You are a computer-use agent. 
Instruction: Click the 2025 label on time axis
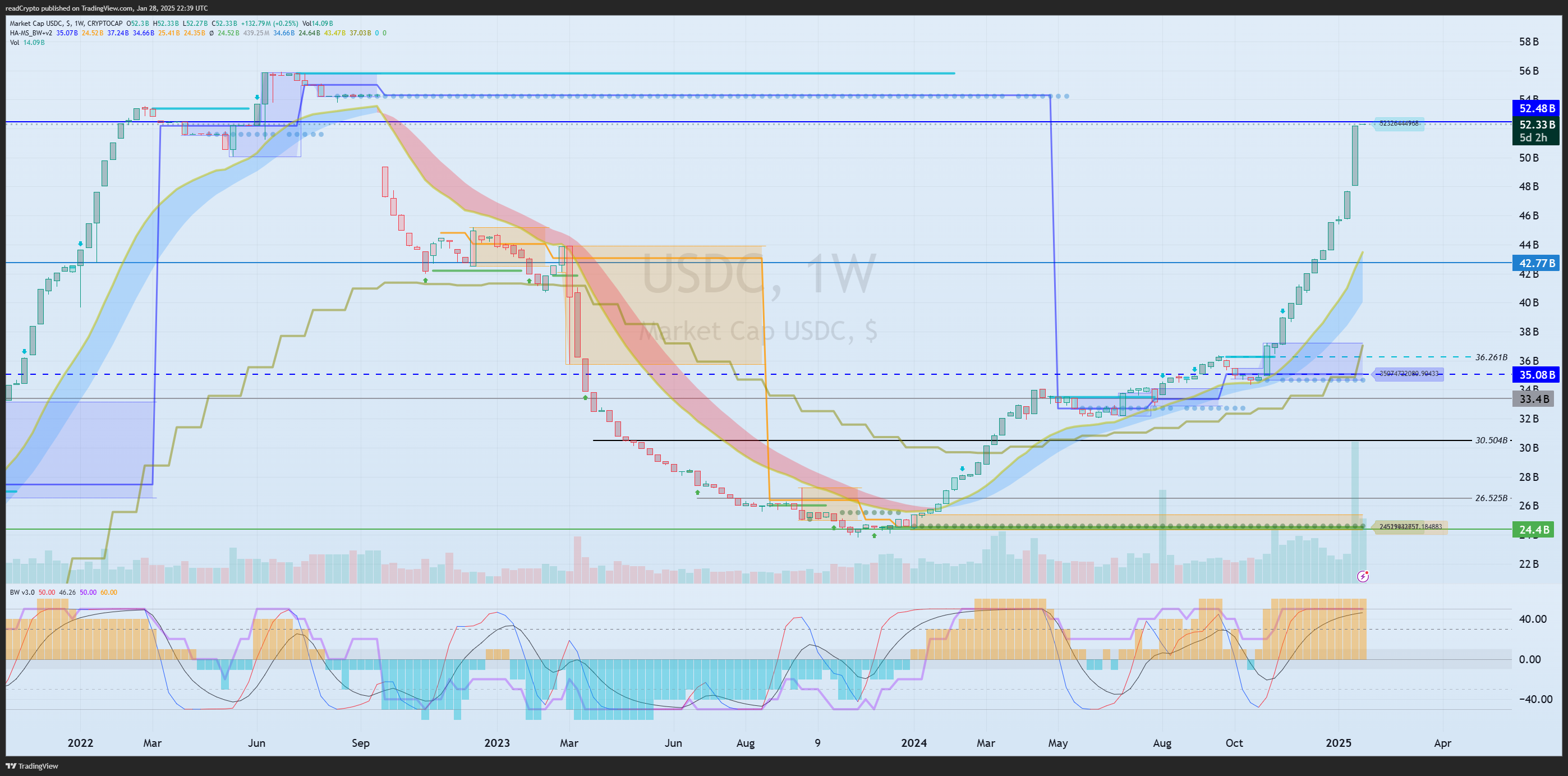(1338, 743)
